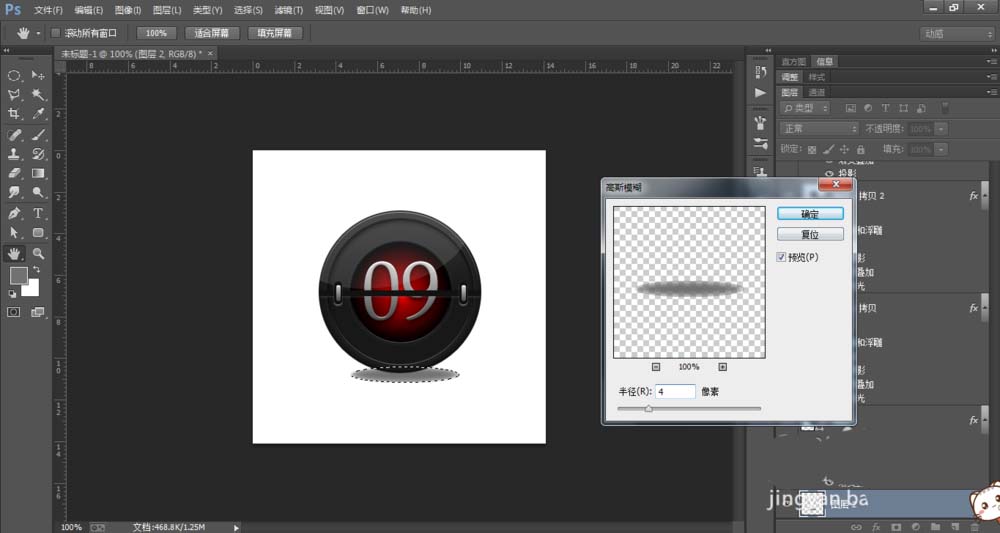Choose the Eyedropper tool
This screenshot has width=1000, height=533.
pyautogui.click(x=38, y=114)
